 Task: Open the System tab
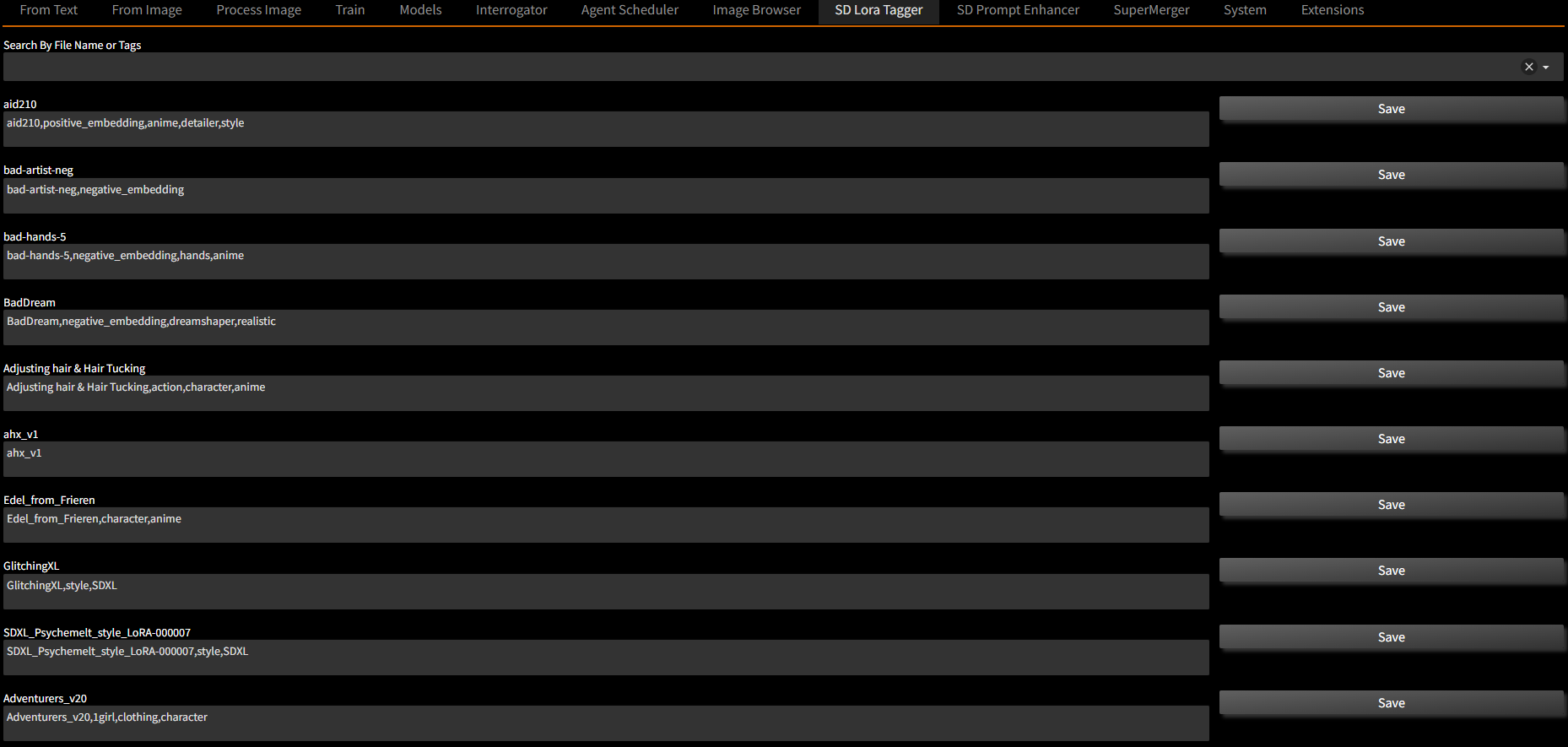(1245, 10)
